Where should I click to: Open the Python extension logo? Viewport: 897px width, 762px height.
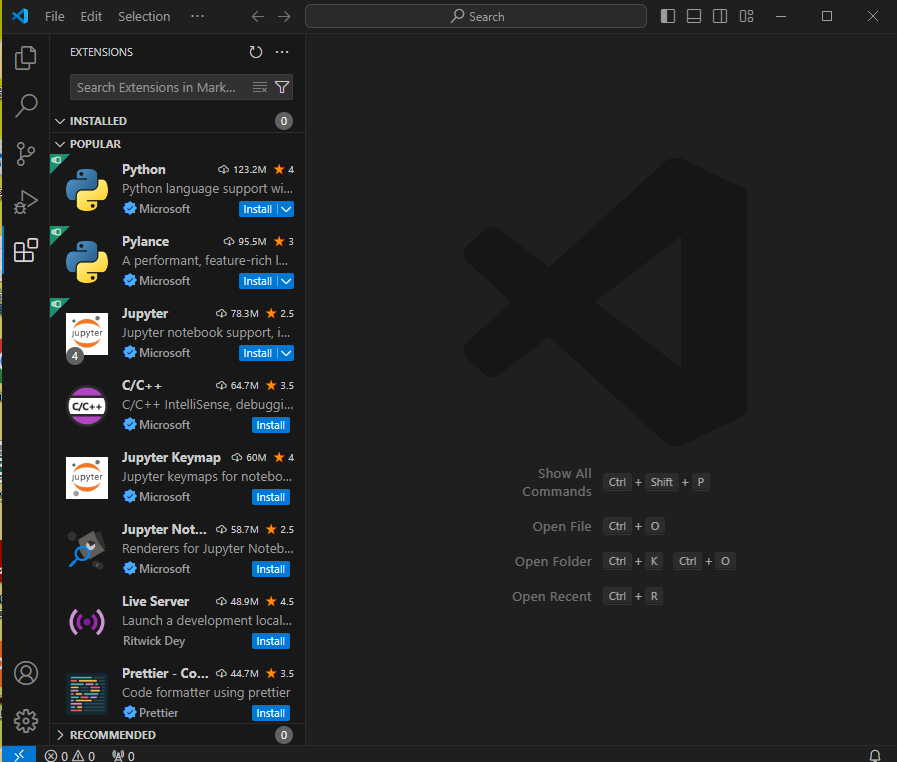[87, 190]
